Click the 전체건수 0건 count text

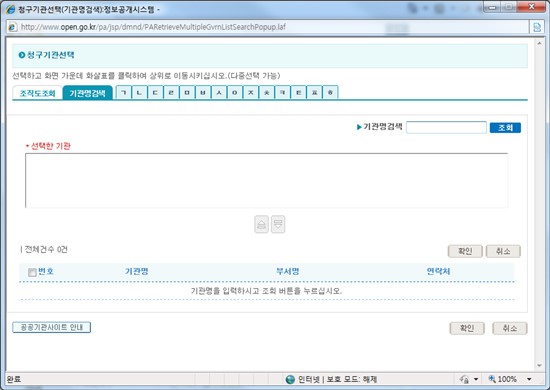click(x=46, y=250)
